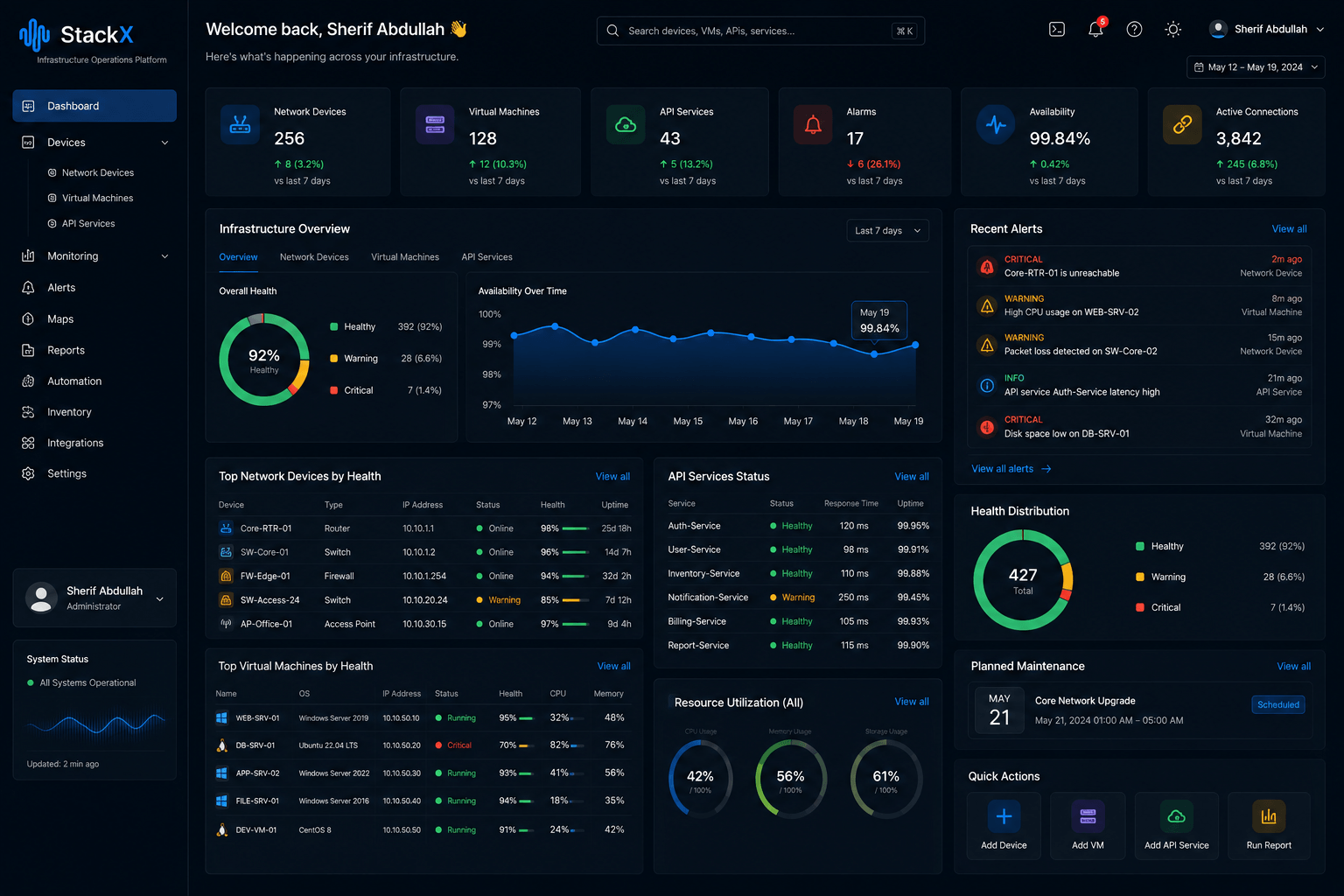Click the Virtual Machines card server icon
Image resolution: width=1344 pixels, height=896 pixels.
tap(435, 124)
